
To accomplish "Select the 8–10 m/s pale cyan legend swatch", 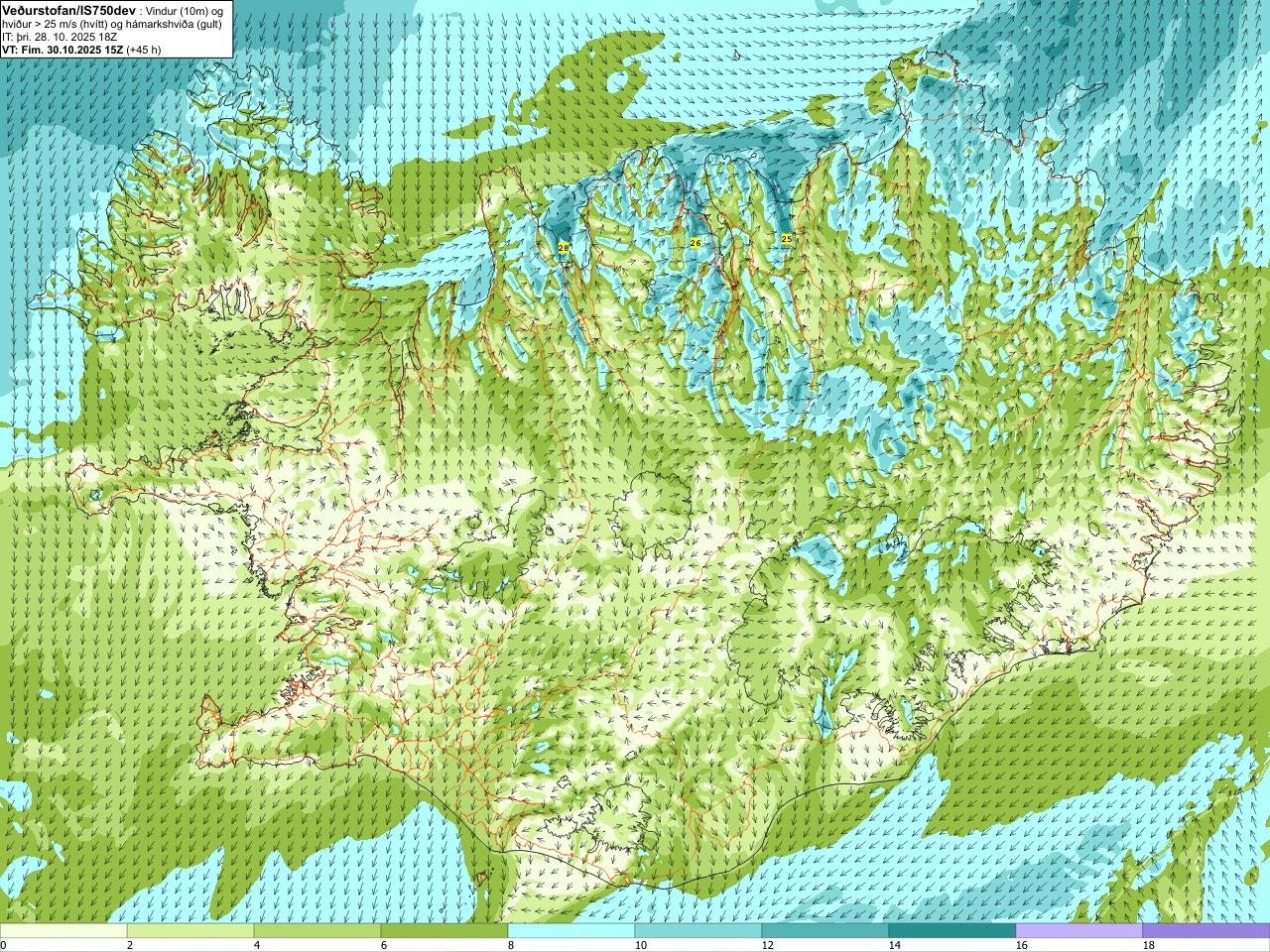I will (571, 931).
